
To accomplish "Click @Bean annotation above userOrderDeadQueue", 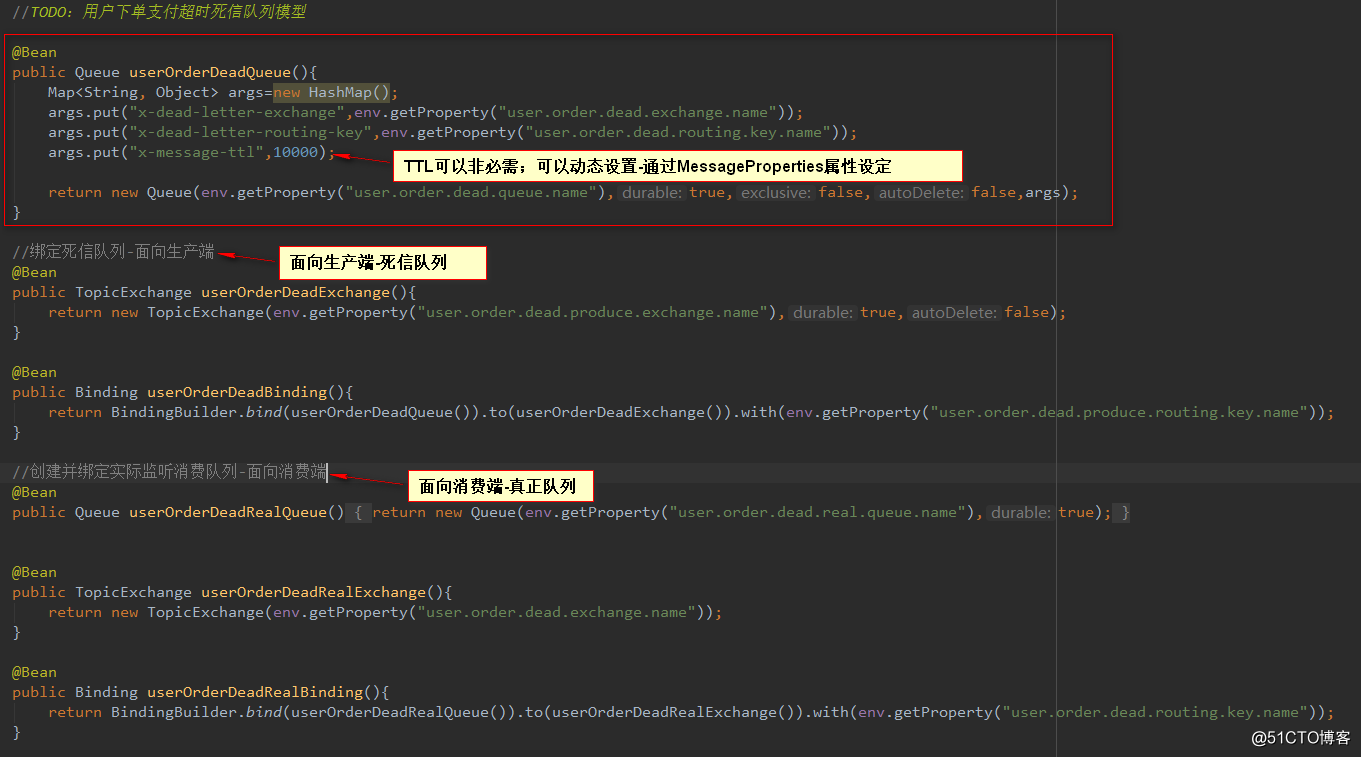I will 34,52.
